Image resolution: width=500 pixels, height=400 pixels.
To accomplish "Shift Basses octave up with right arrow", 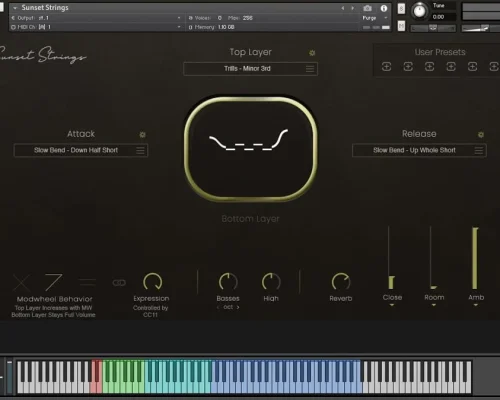I will click(x=238, y=307).
